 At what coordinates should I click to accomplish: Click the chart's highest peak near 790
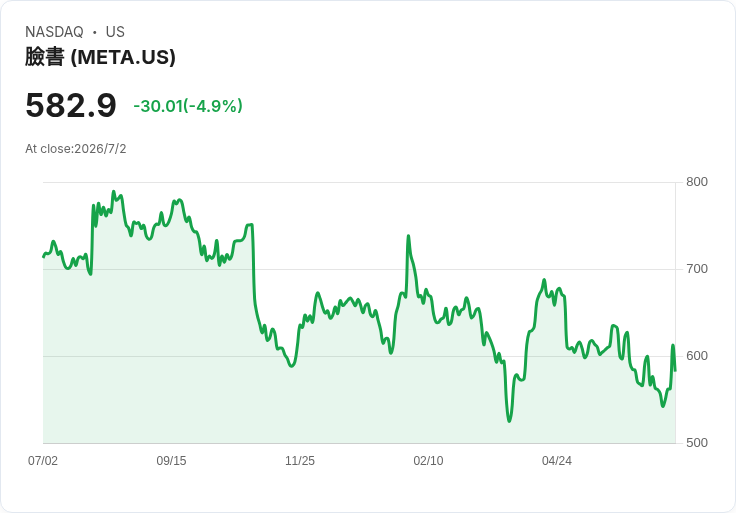pyautogui.click(x=113, y=191)
